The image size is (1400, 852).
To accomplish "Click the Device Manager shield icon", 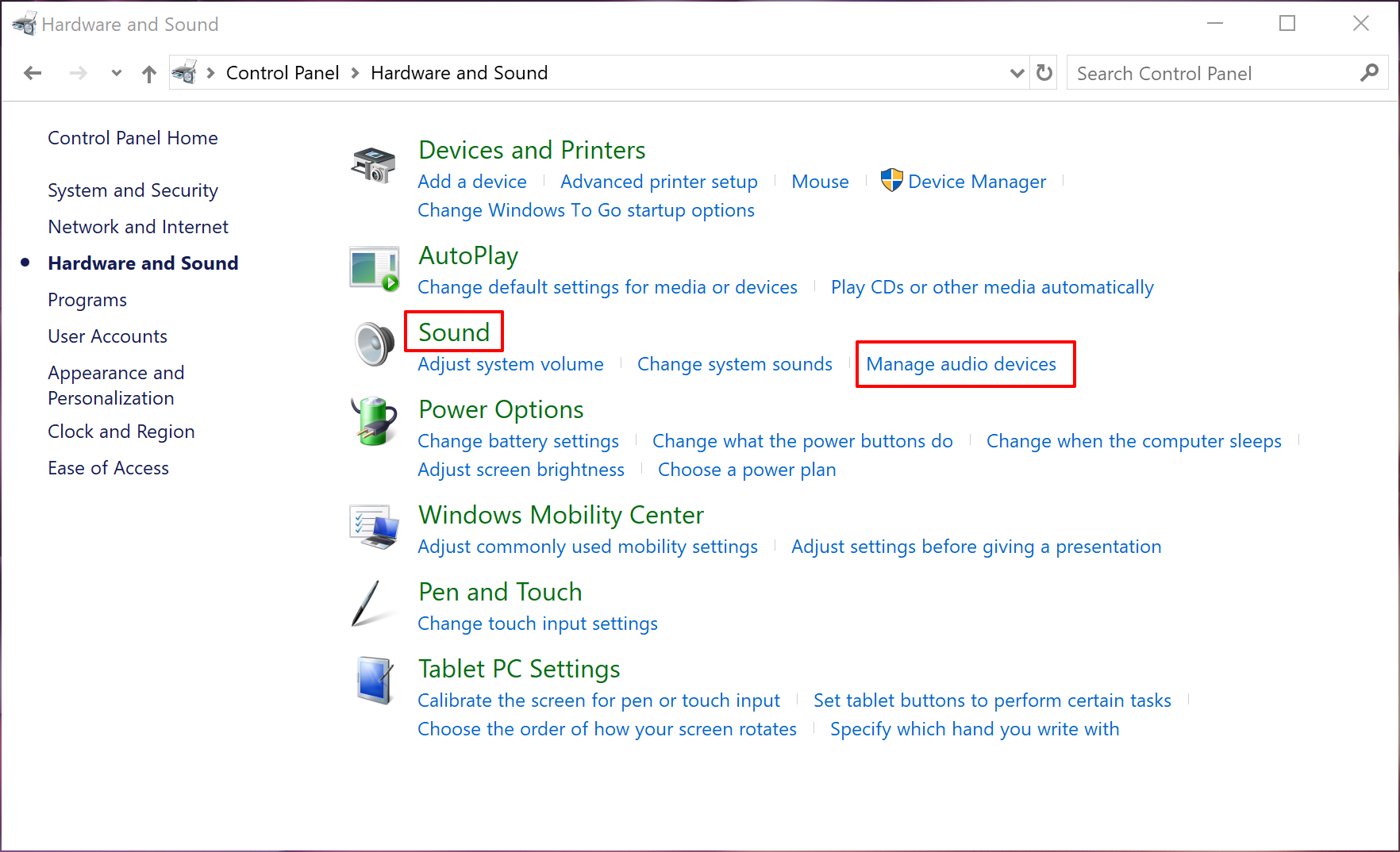I will tap(892, 181).
